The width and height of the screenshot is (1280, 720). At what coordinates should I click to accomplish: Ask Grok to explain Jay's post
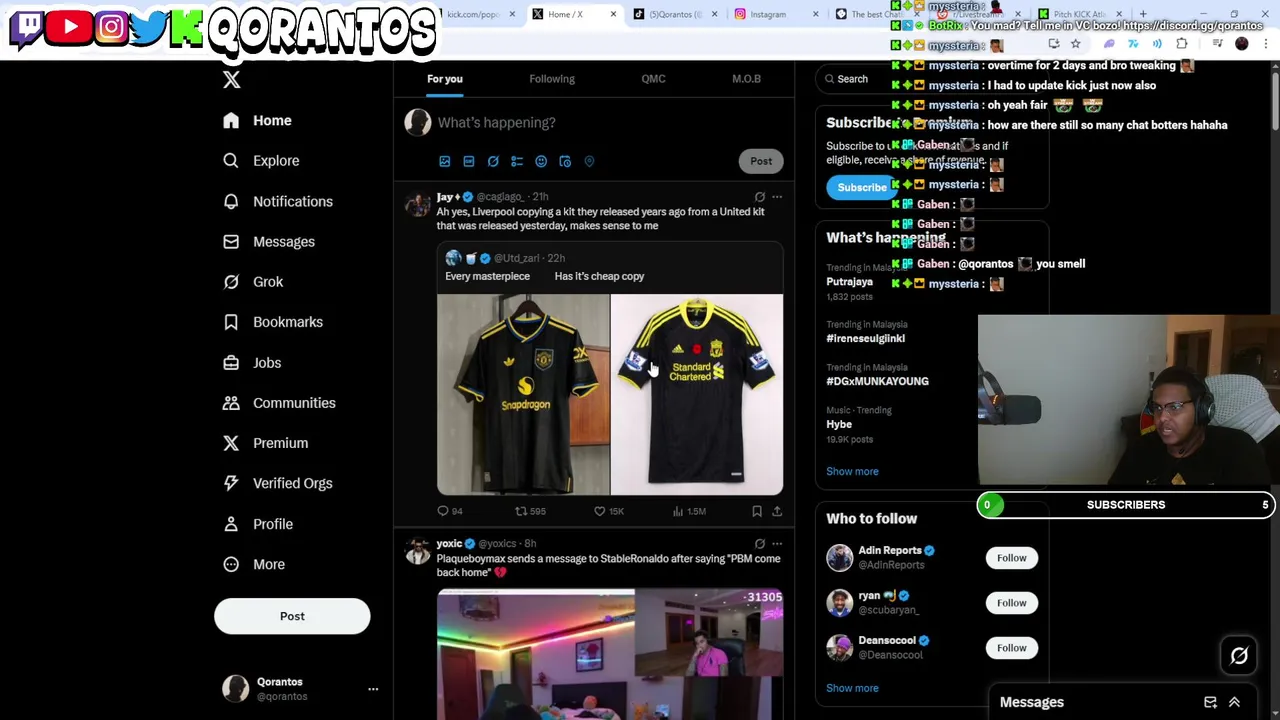[760, 197]
